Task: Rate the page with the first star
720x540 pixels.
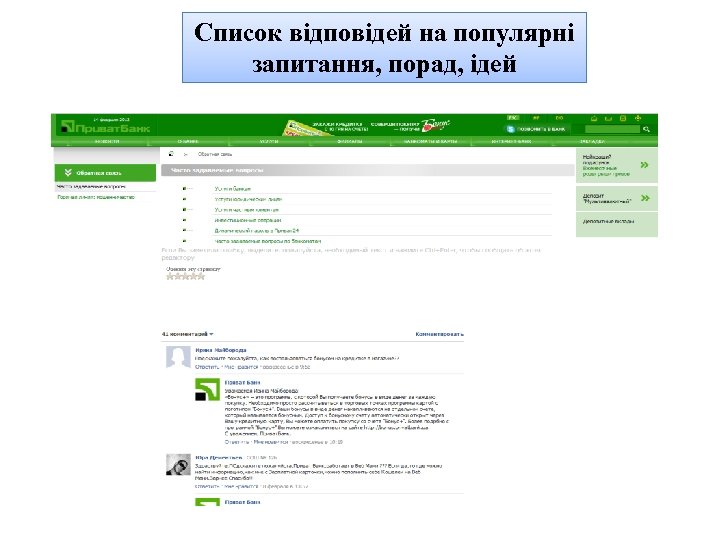Action: click(170, 276)
